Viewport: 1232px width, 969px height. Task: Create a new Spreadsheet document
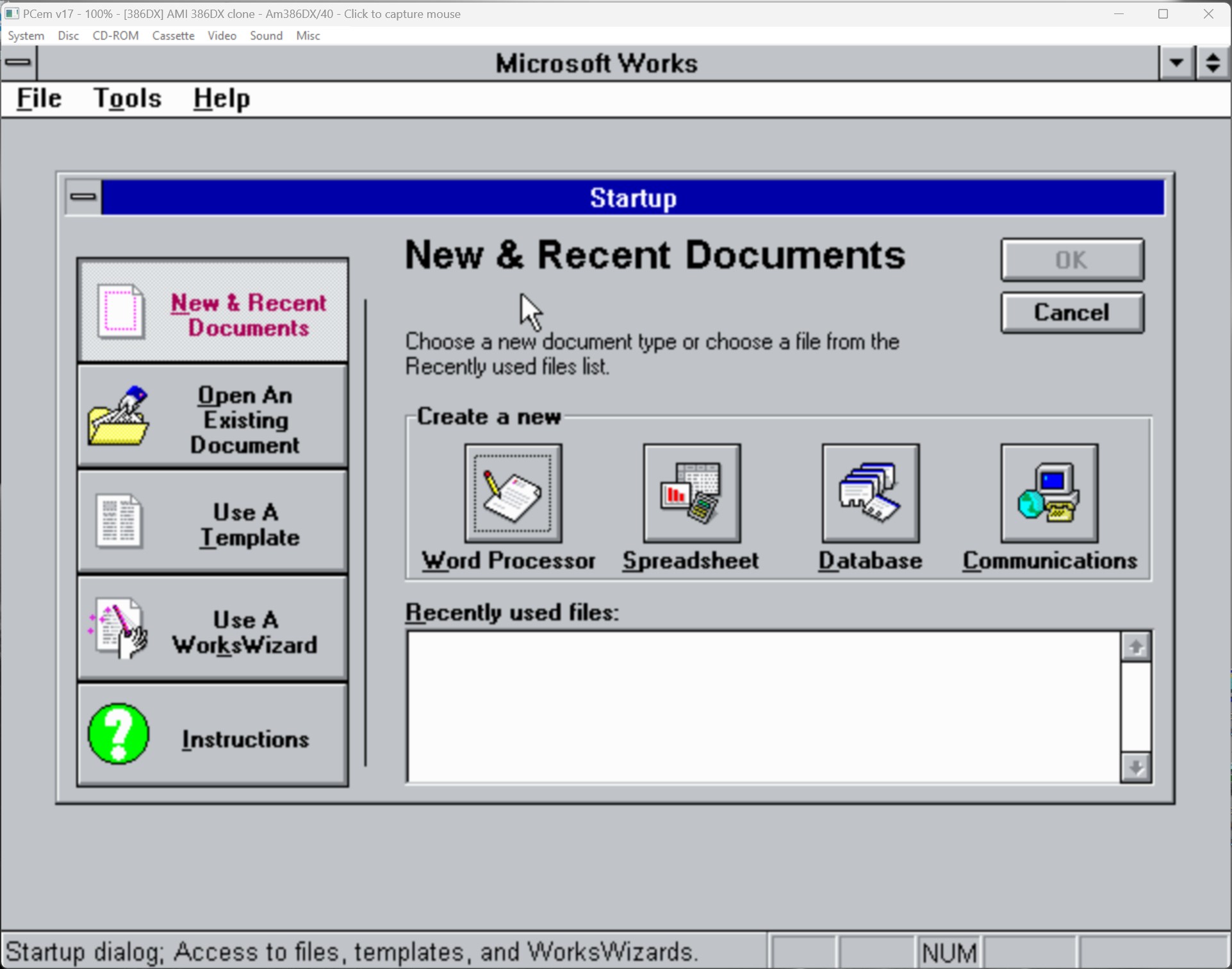[692, 493]
